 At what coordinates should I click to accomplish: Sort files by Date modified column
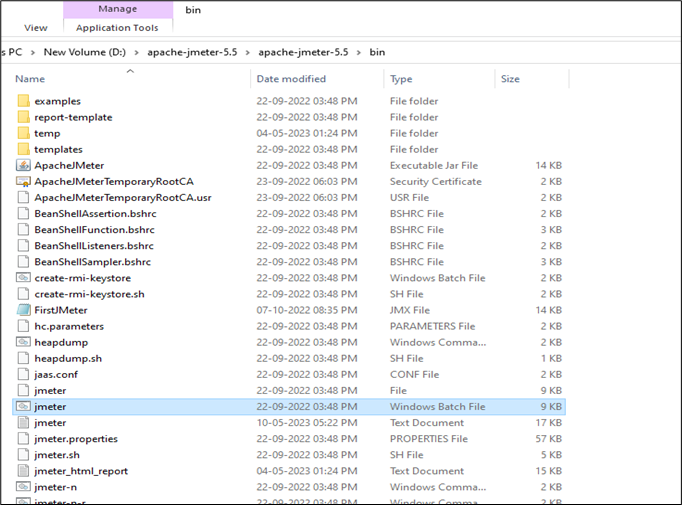click(x=291, y=79)
